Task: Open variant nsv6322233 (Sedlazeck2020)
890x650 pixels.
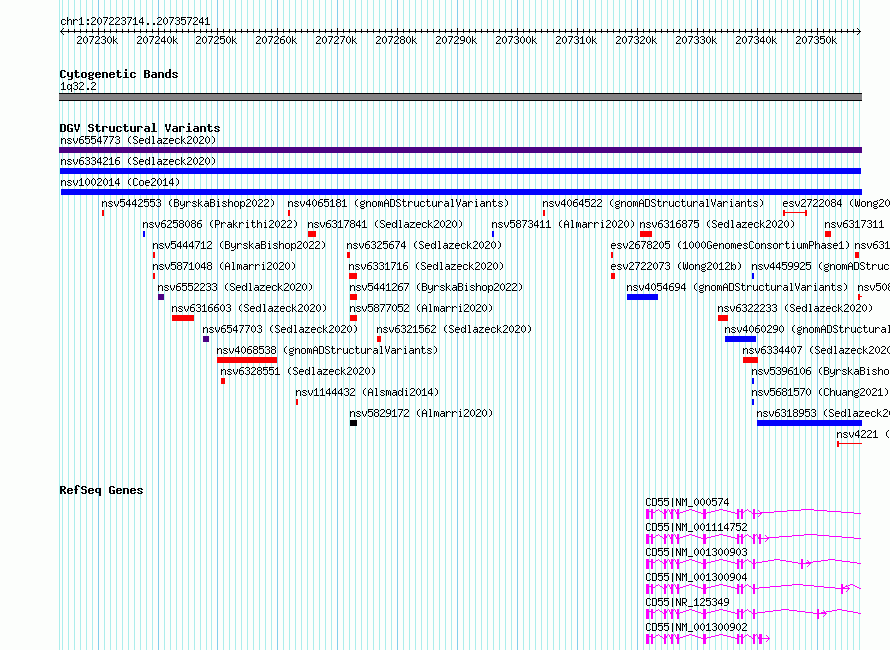Action: coord(795,308)
